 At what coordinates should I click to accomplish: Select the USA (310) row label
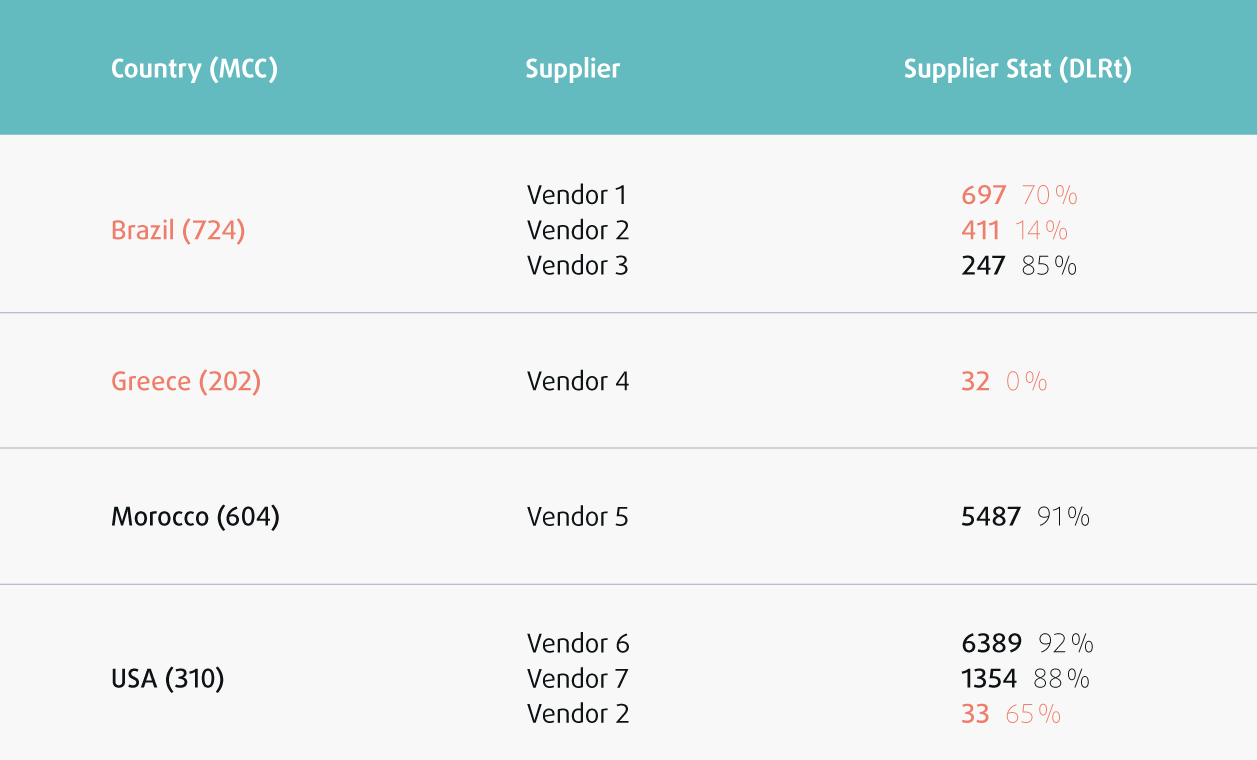(168, 679)
